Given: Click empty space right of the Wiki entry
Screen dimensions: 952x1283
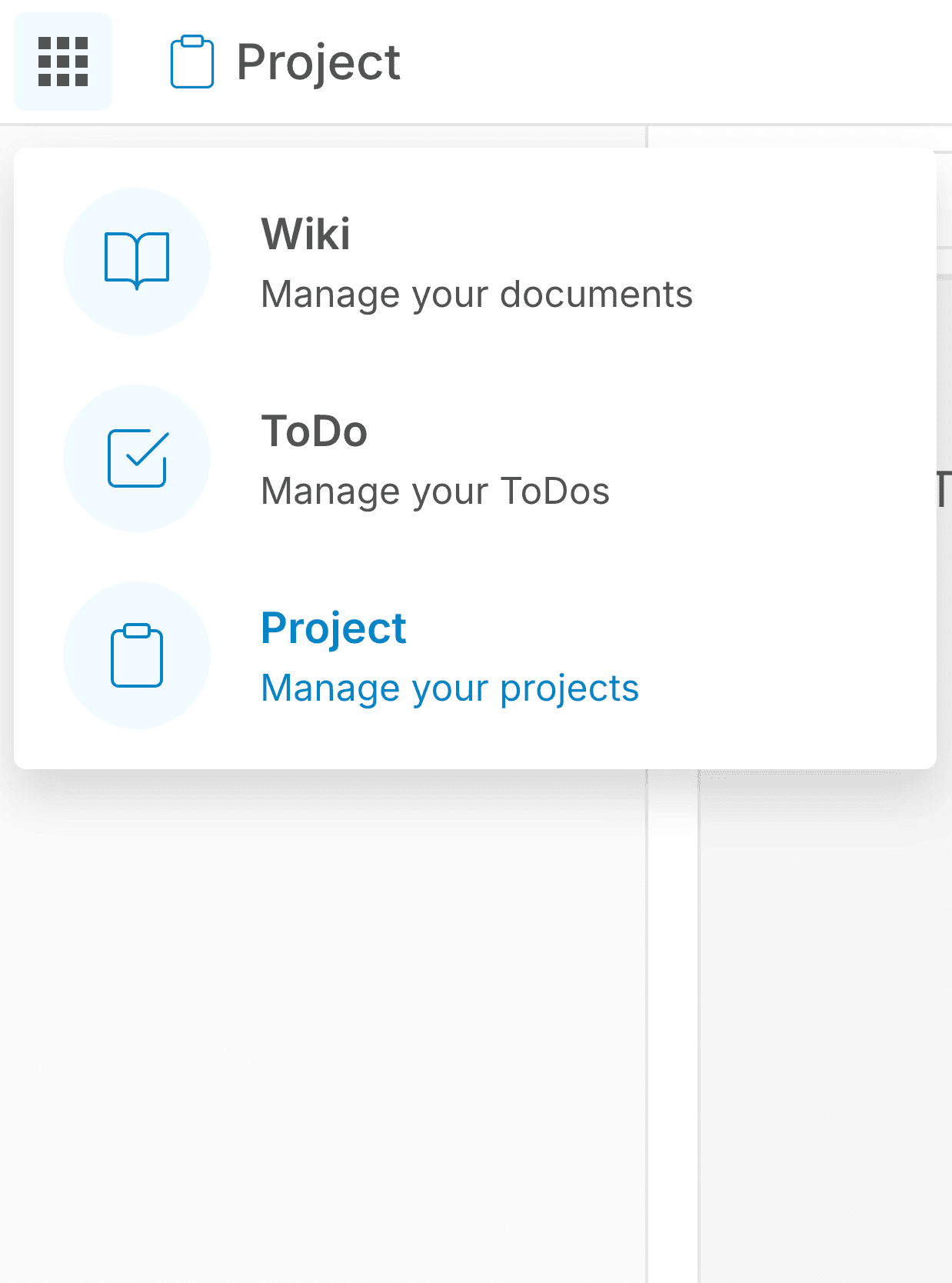Looking at the screenshot, I should tap(807, 262).
